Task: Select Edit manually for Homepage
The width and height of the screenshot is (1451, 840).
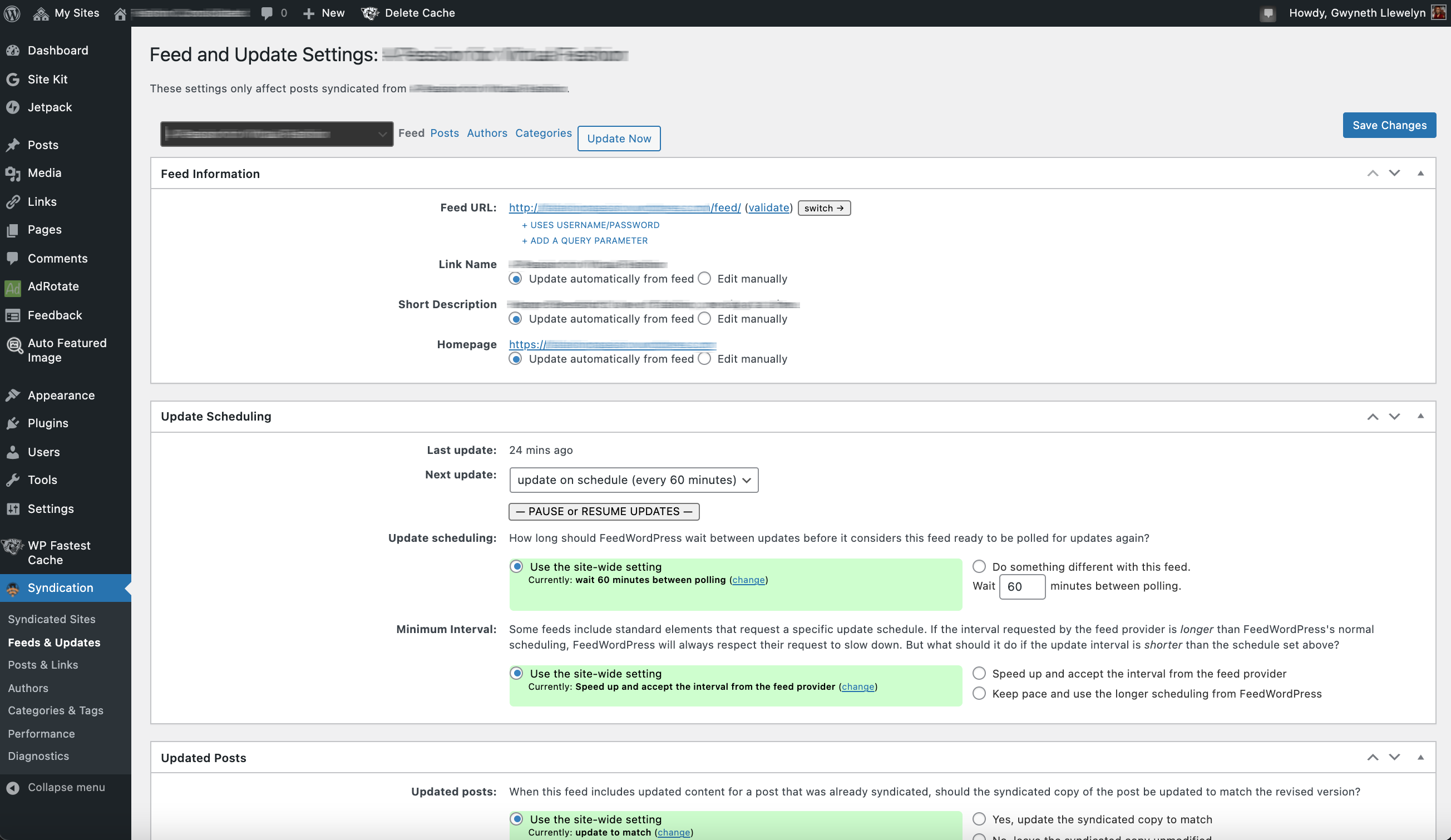Action: [704, 359]
